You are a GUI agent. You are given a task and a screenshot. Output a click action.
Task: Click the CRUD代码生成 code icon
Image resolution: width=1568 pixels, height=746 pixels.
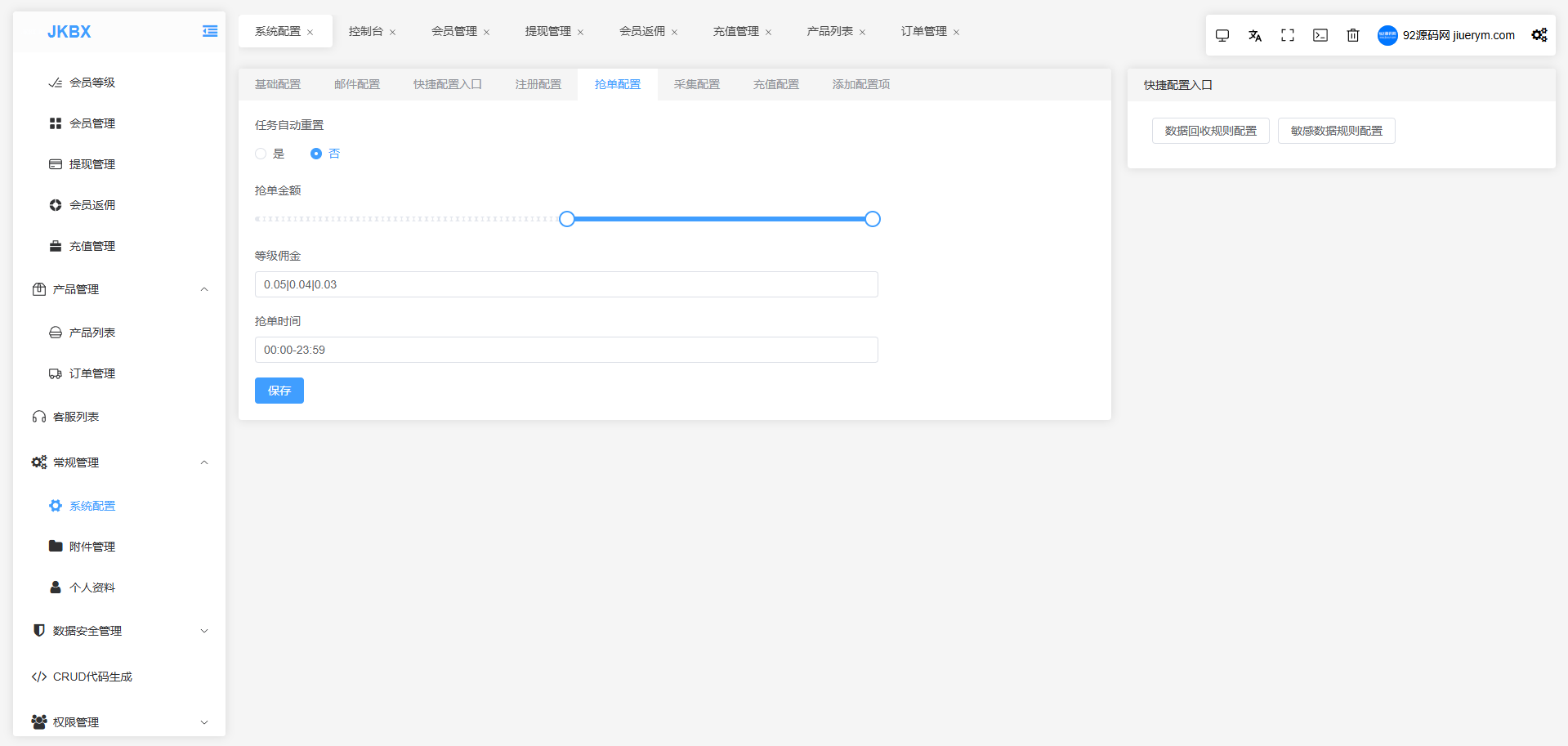39,677
